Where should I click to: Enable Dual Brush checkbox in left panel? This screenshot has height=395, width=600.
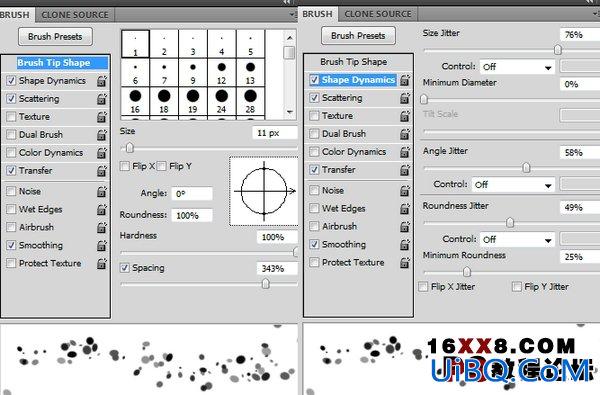[11, 135]
